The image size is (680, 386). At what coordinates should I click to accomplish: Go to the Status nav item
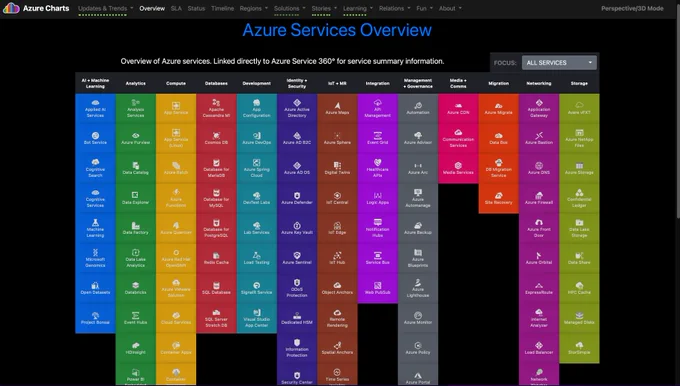point(196,8)
